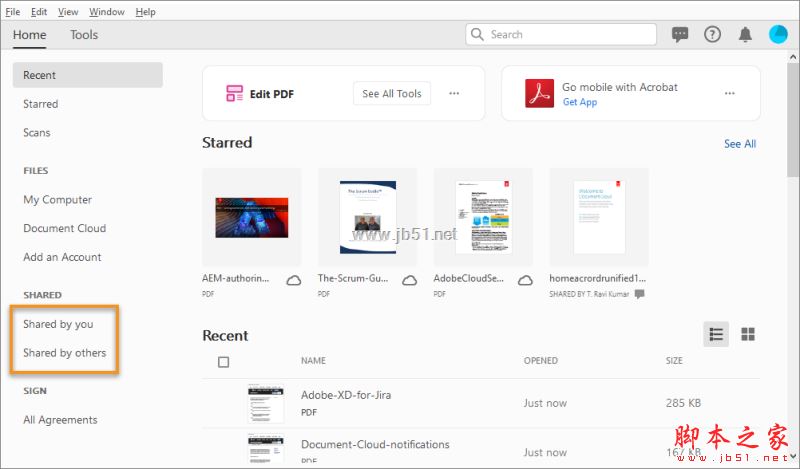Screen dimensions: 800x469
Task: Open Document Cloud files
Action: tap(65, 228)
